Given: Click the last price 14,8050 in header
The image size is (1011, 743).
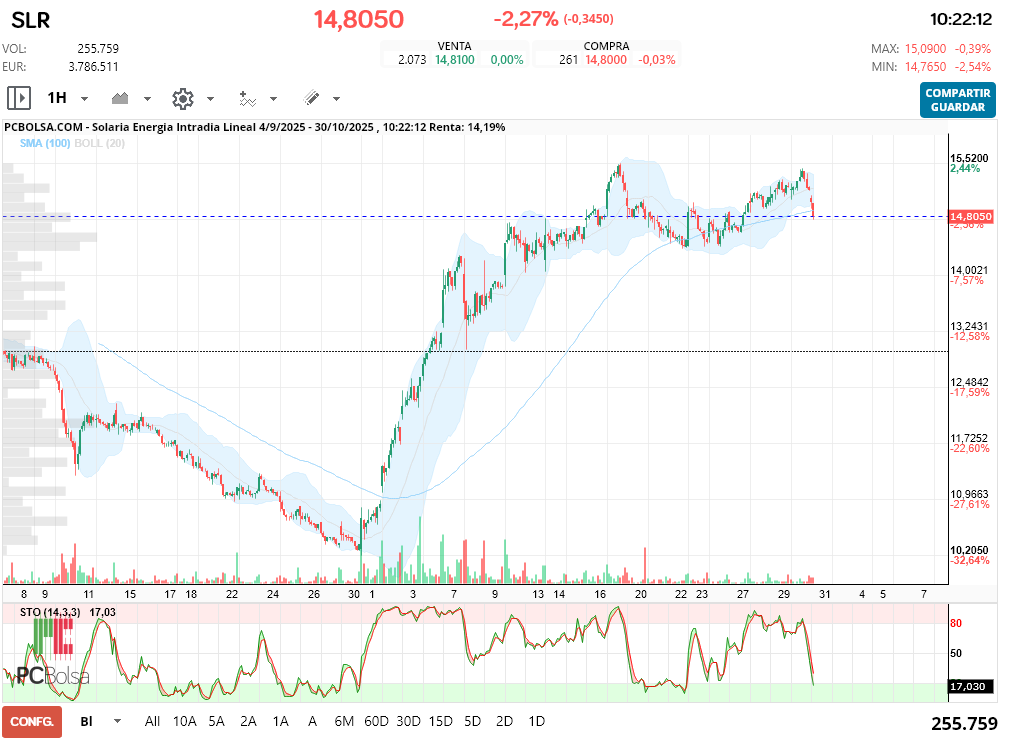Looking at the screenshot, I should tap(358, 19).
